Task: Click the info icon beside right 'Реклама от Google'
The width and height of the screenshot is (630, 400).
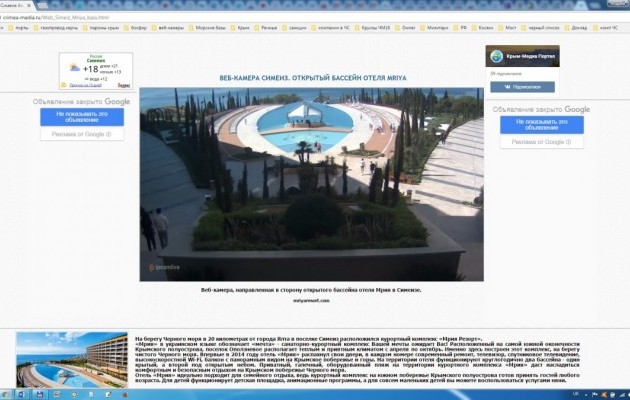Action: click(568, 142)
